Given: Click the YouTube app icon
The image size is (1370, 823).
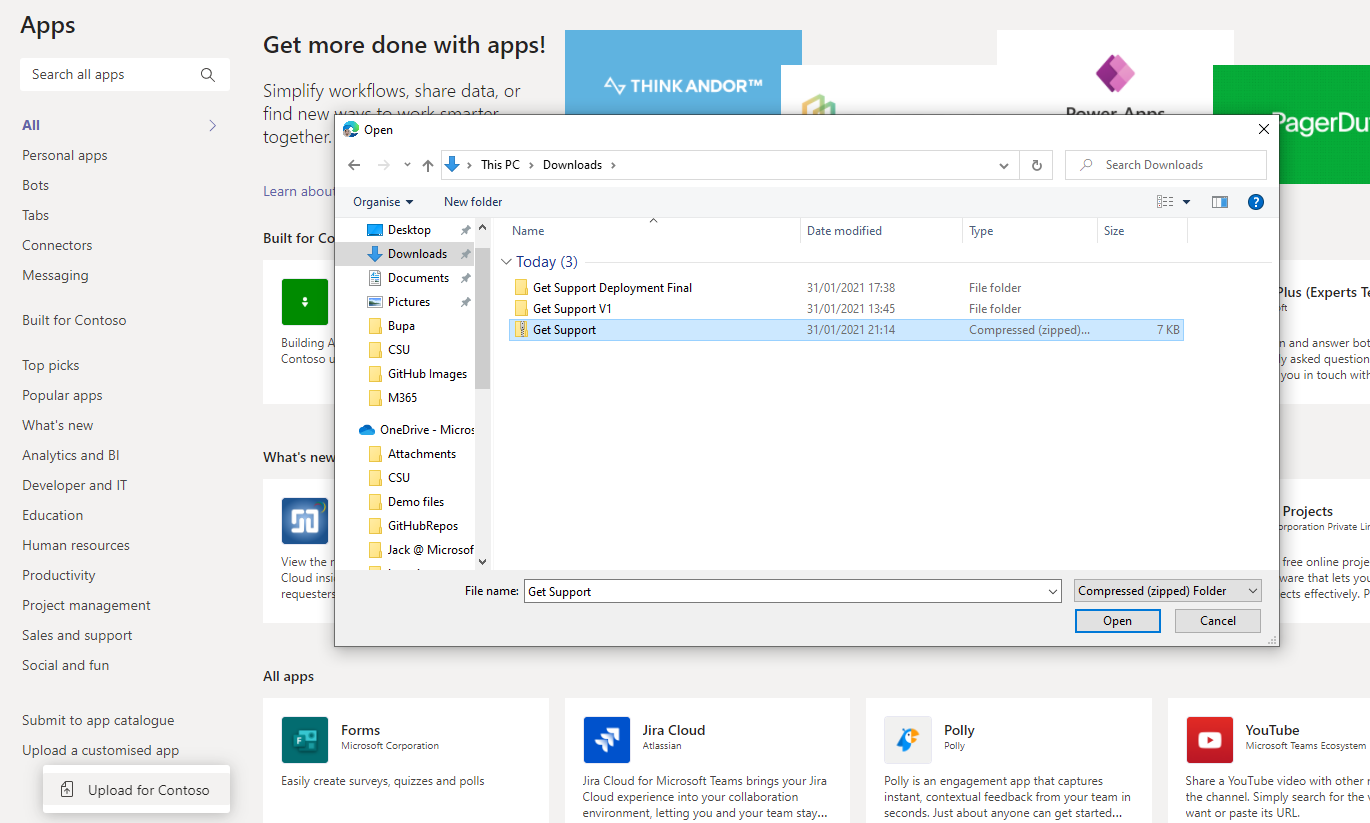Looking at the screenshot, I should (x=1210, y=740).
